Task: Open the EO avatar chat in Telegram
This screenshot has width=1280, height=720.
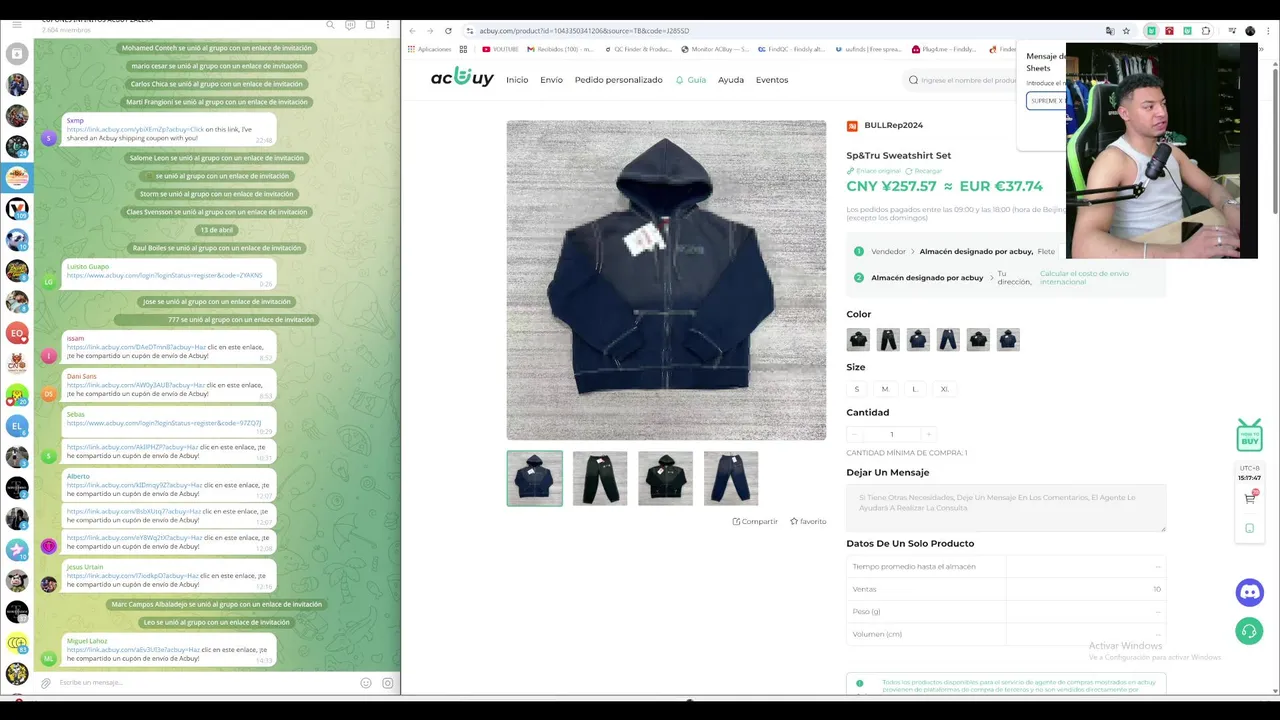Action: click(17, 333)
